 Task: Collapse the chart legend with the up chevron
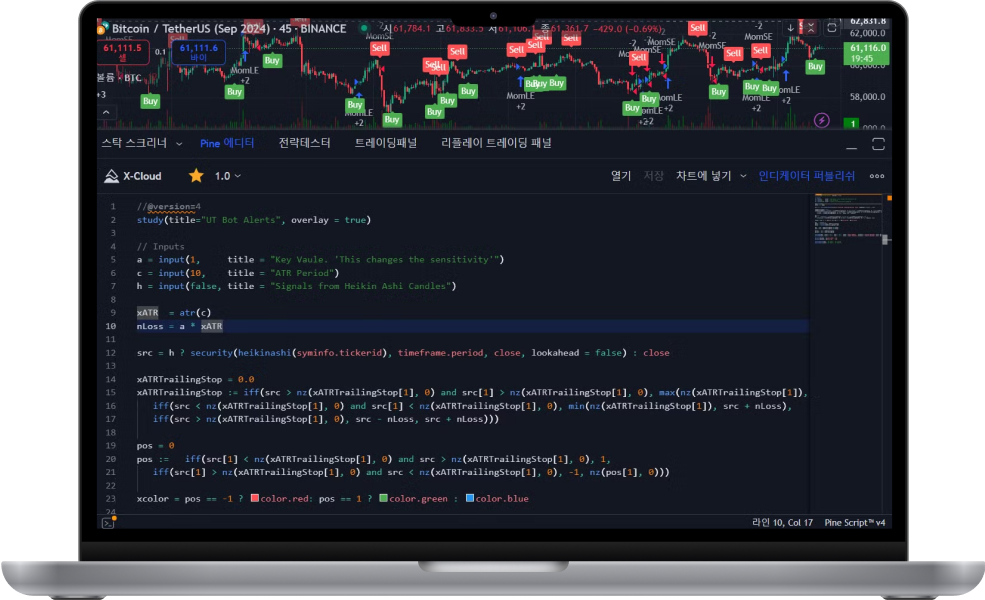pos(106,112)
